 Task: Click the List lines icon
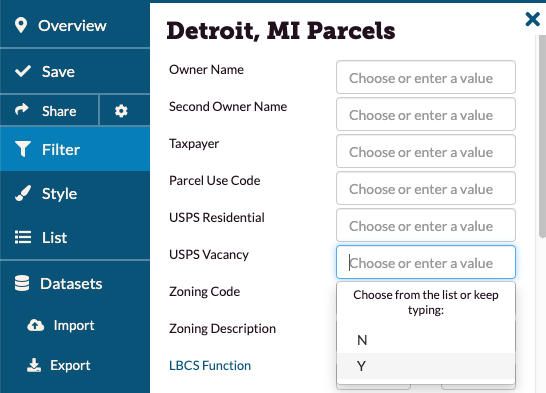click(x=23, y=237)
